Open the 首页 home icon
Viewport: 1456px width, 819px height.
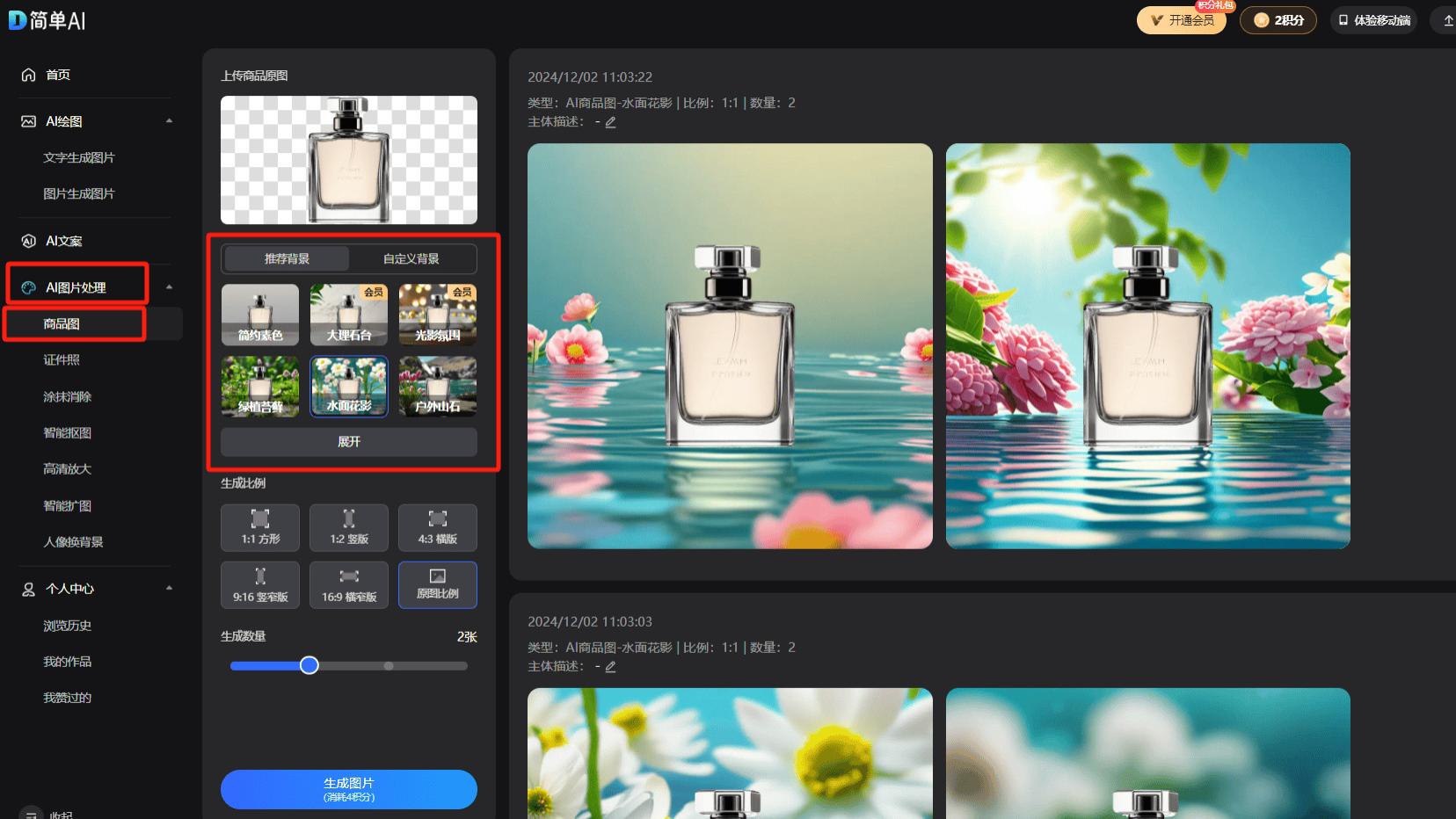click(x=28, y=75)
